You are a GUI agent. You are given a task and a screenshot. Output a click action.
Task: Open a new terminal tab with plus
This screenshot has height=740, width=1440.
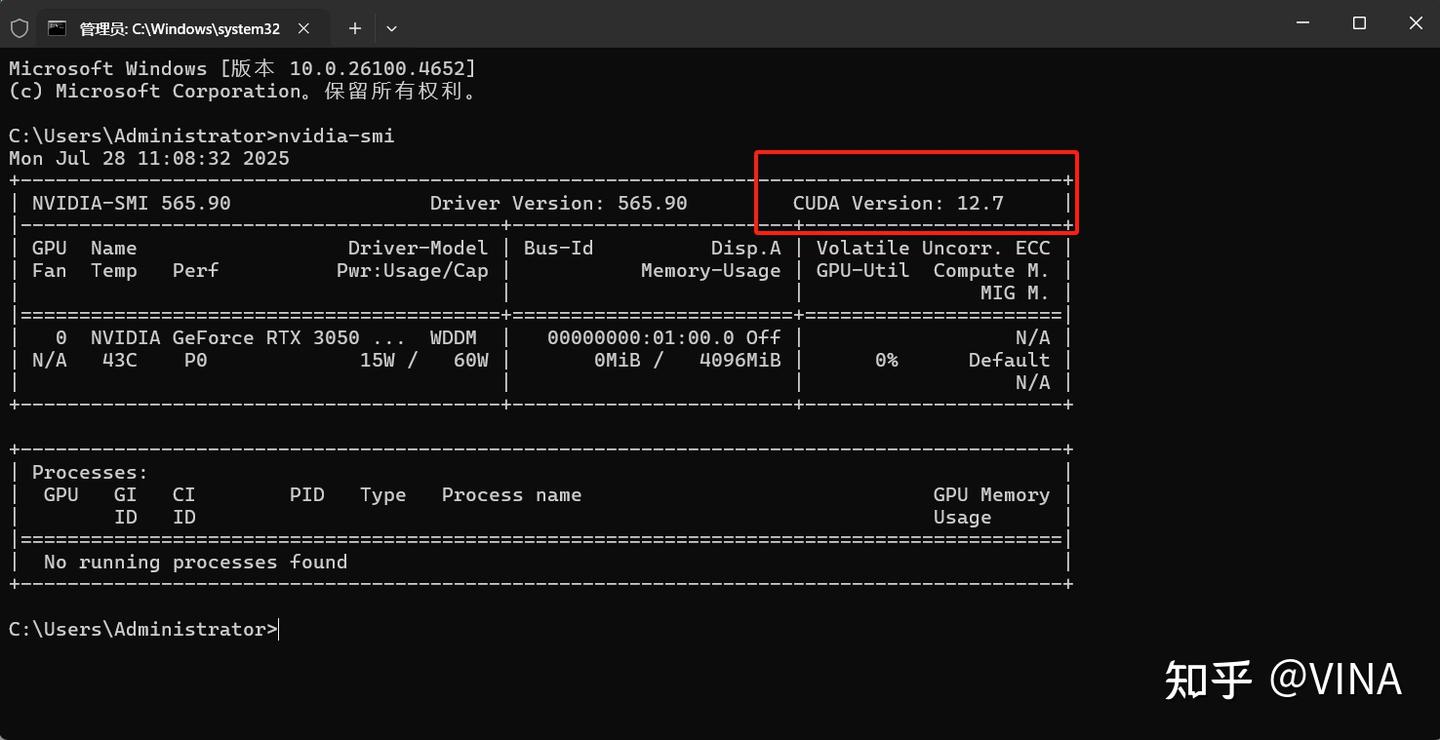pos(354,29)
